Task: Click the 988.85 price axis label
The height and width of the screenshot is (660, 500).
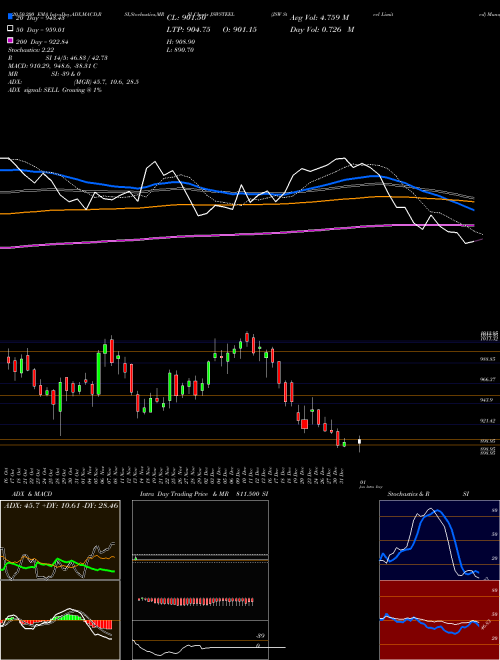Action: pyautogui.click(x=488, y=359)
